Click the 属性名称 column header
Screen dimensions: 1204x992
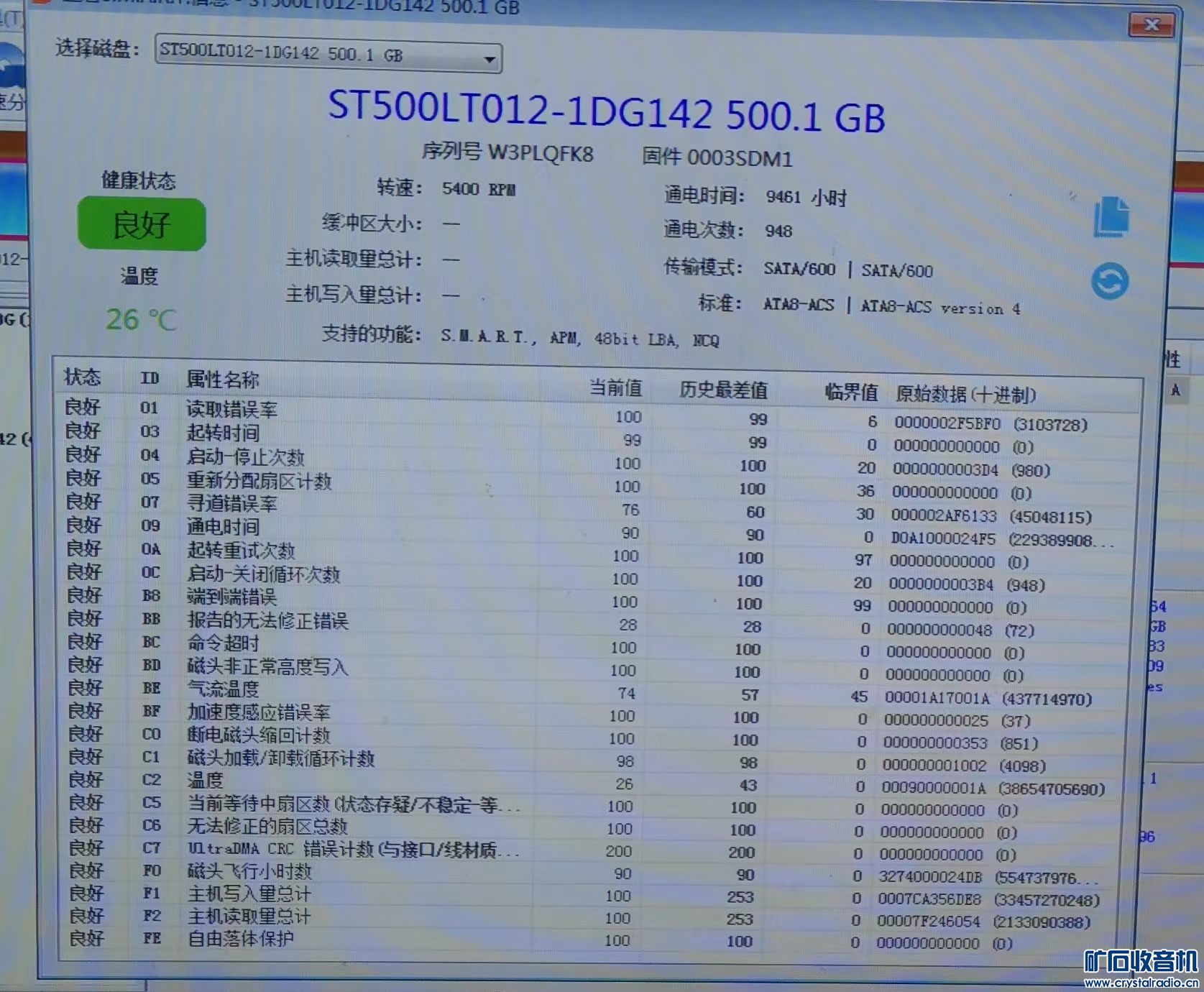pyautogui.click(x=223, y=380)
